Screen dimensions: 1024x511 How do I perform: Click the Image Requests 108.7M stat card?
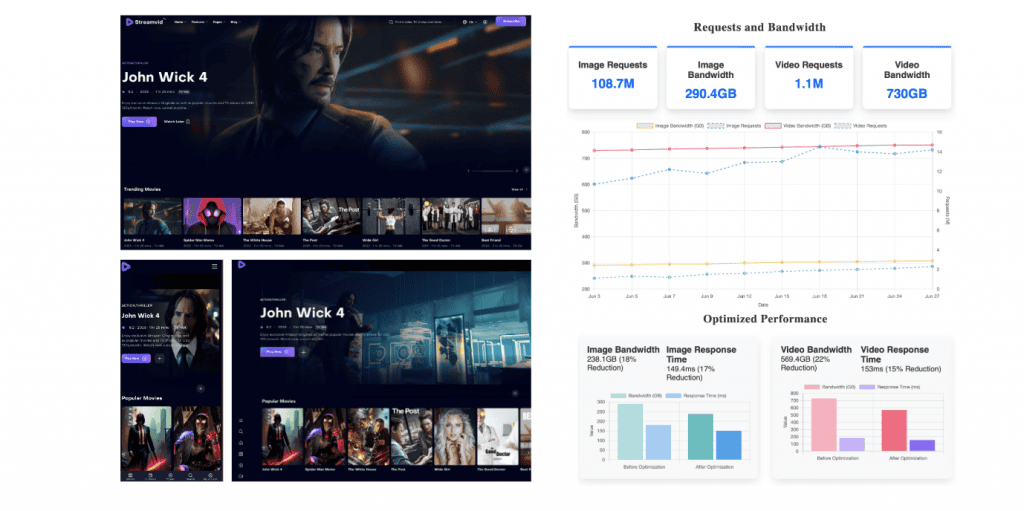click(613, 77)
